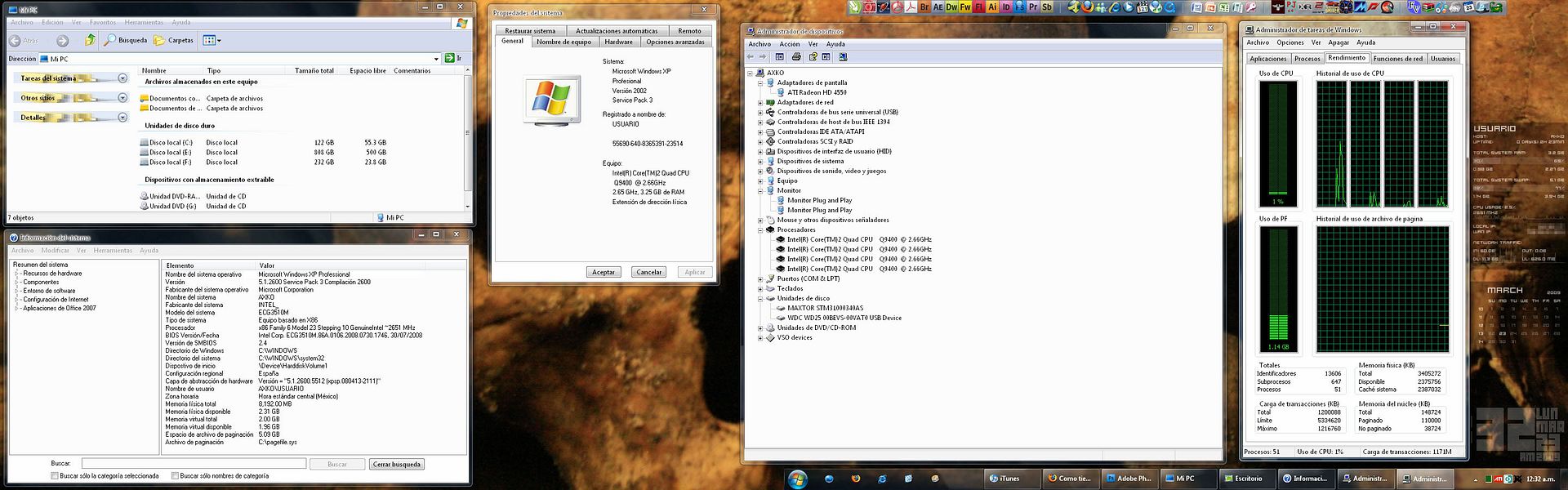Open Acción menu in Device Manager
1568x490 pixels.
(x=789, y=44)
